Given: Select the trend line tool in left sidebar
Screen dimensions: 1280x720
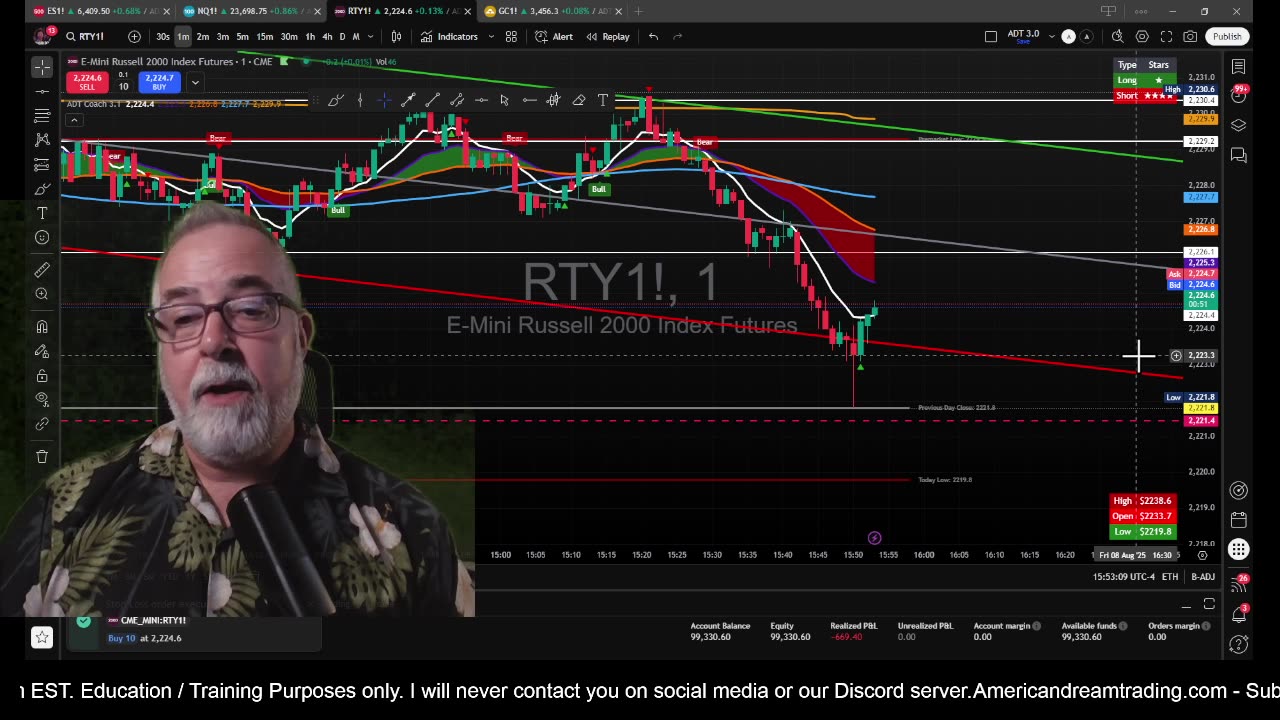Looking at the screenshot, I should point(42,92).
